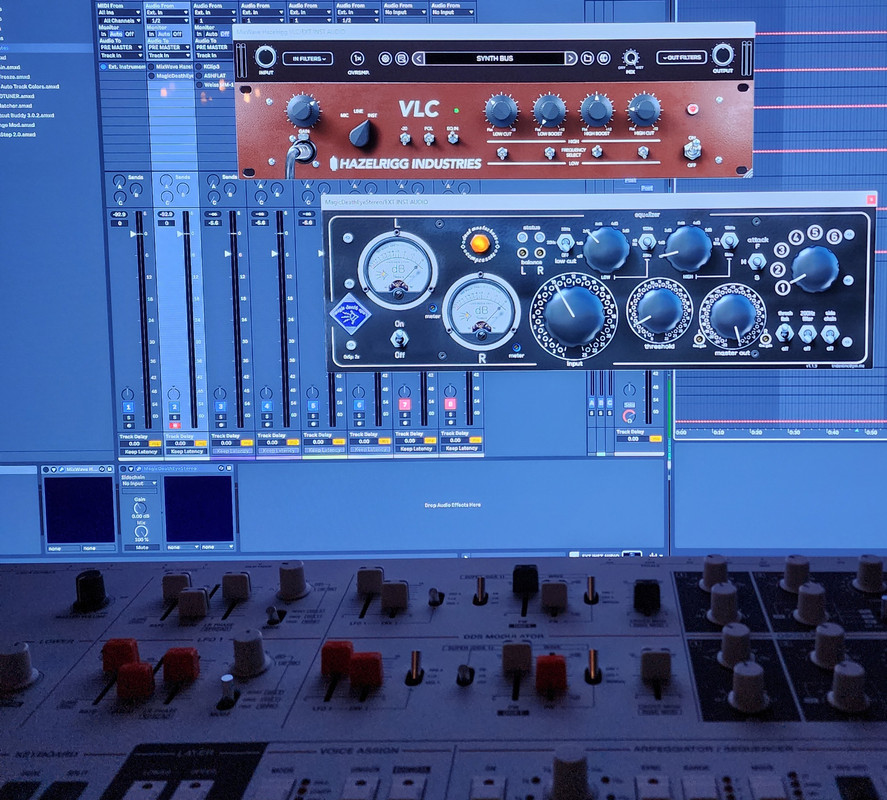Viewport: 887px width, 800px height.
Task: Click the numbered attack/release selector knob
Action: (815, 269)
